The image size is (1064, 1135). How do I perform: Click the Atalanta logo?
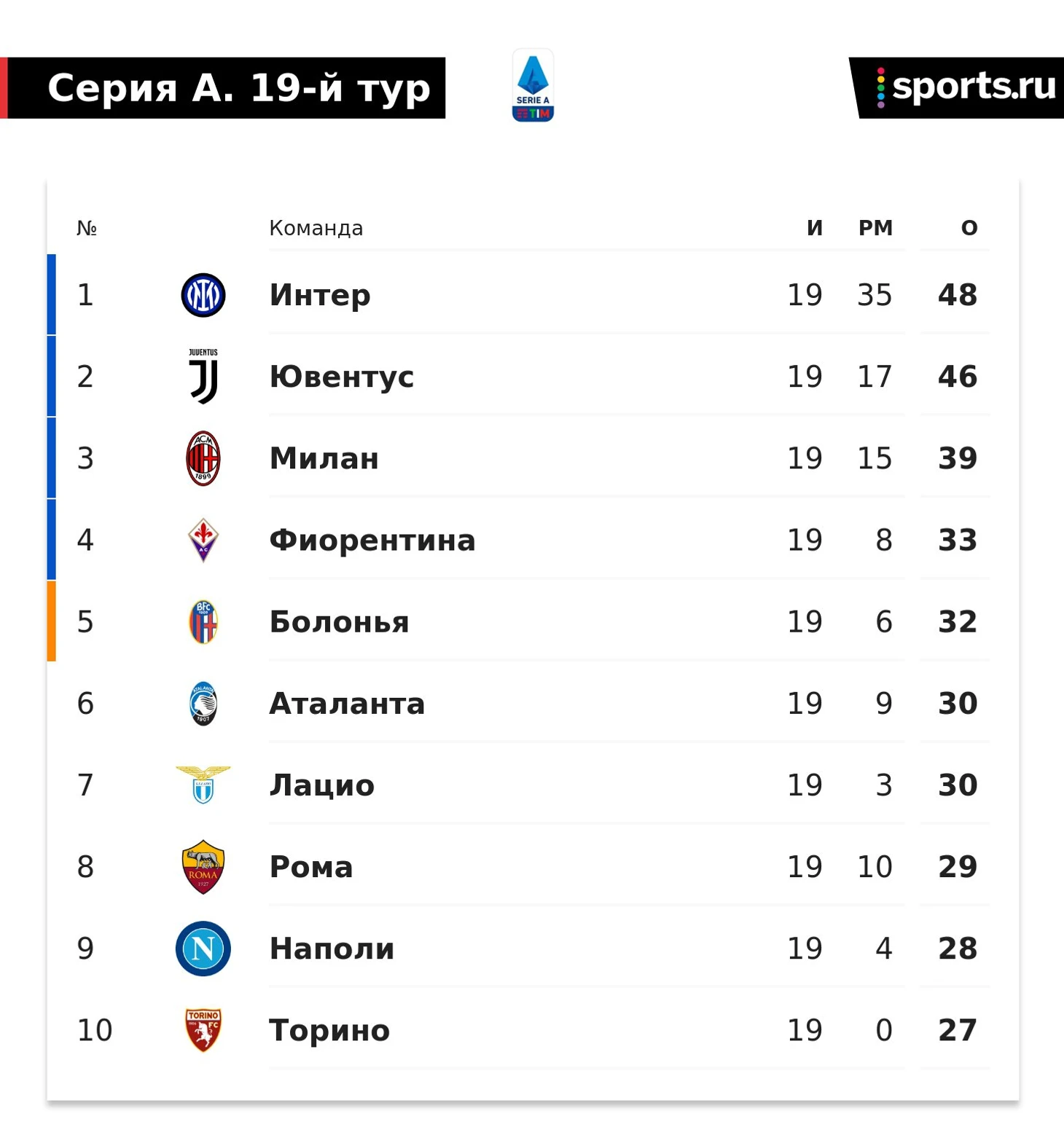[203, 703]
